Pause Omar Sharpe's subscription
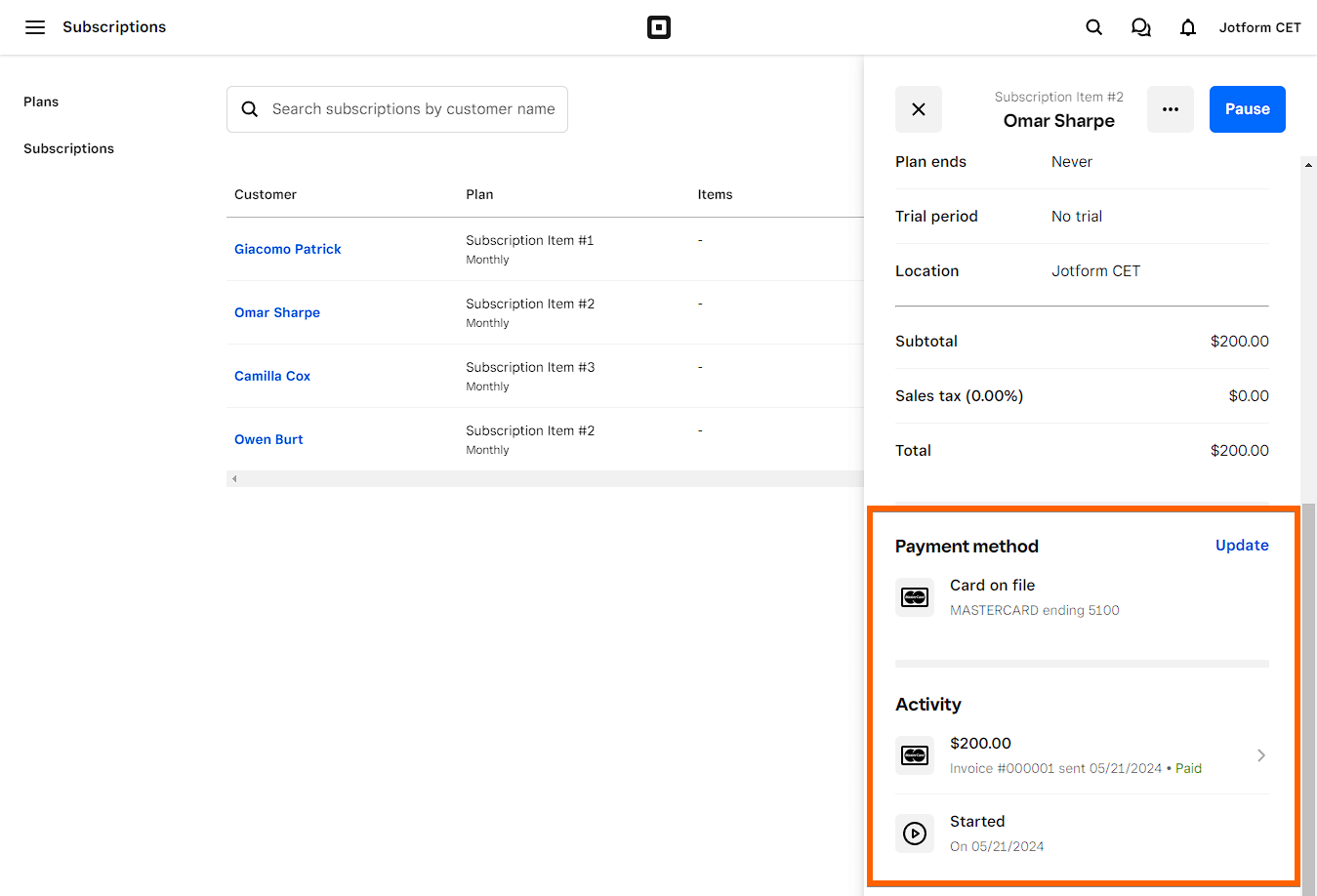The height and width of the screenshot is (896, 1317). (x=1247, y=109)
